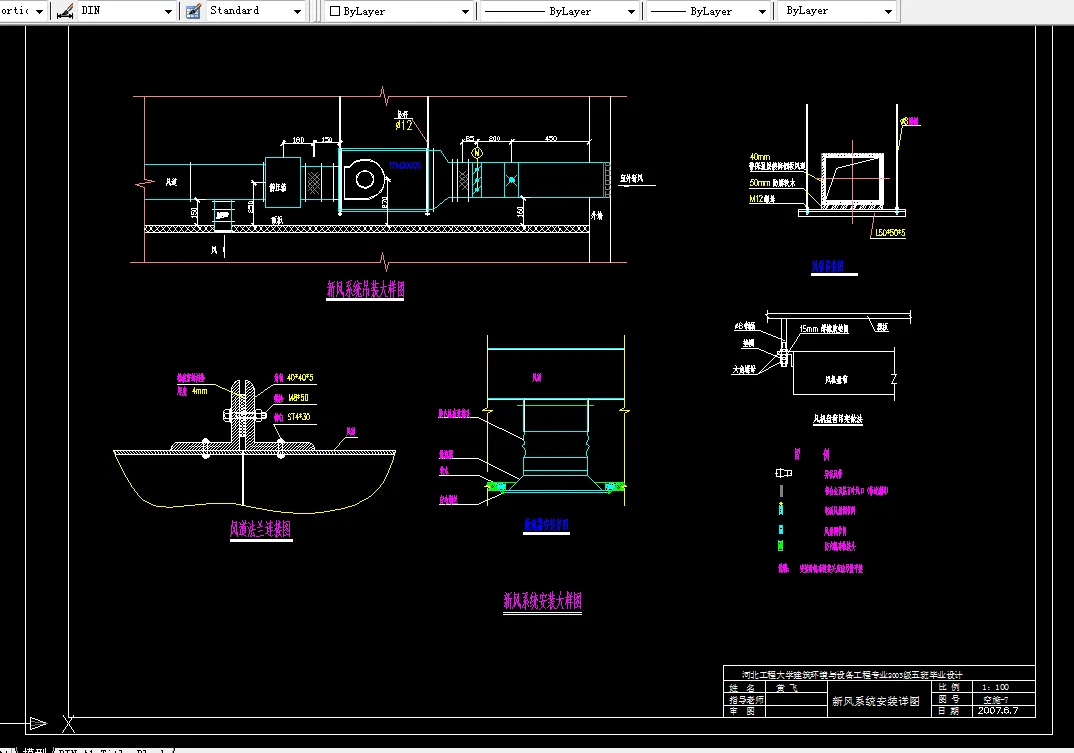The width and height of the screenshot is (1074, 753).
Task: Switch to the DIN A1 Title Block layout tab
Action: click(x=113, y=751)
